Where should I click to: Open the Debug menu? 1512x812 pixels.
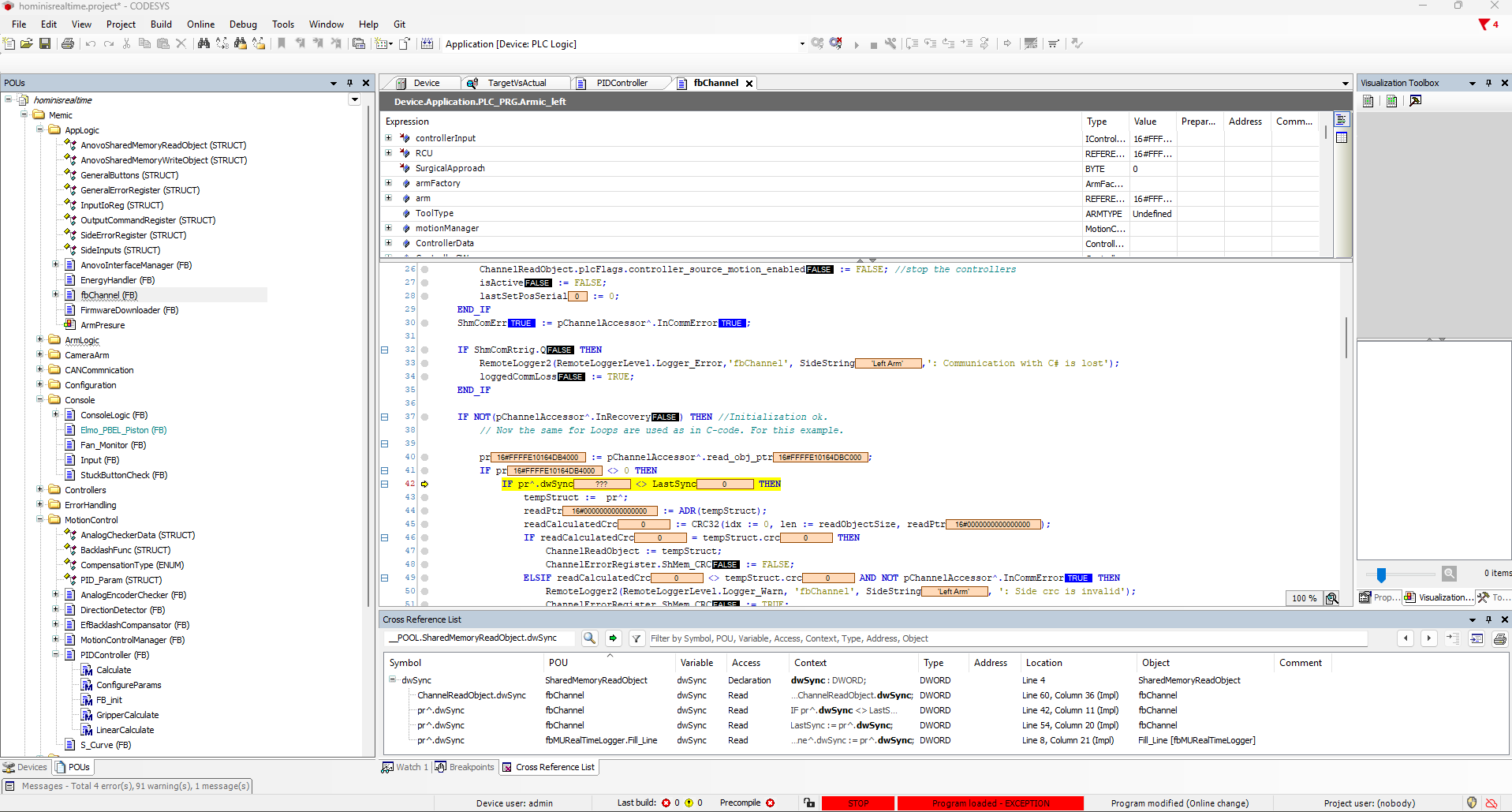(243, 24)
